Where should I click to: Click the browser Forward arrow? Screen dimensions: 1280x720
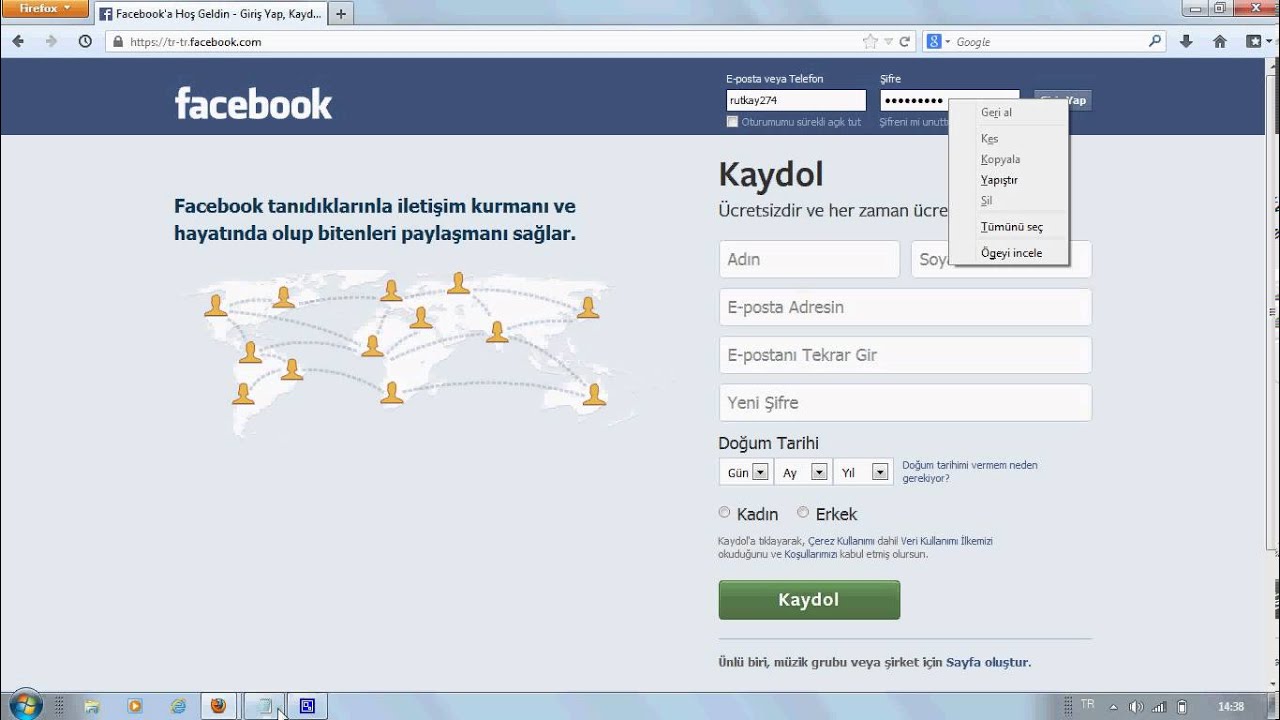point(51,42)
